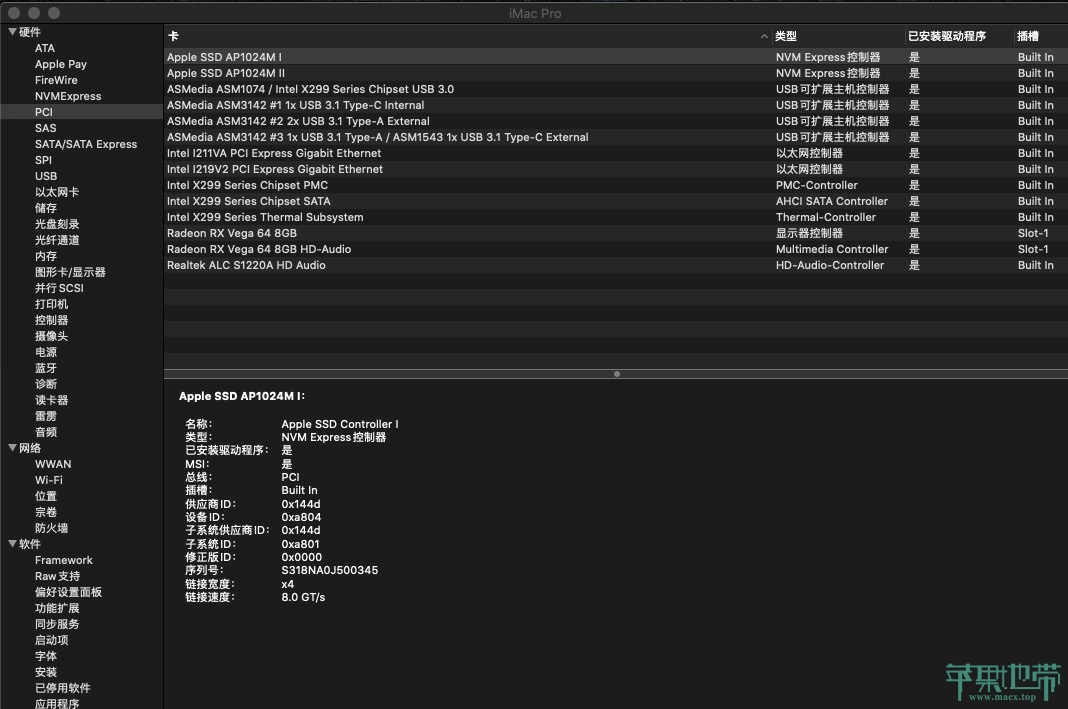Image resolution: width=1068 pixels, height=709 pixels.
Task: Click the pane splitter handle dot
Action: point(616,374)
